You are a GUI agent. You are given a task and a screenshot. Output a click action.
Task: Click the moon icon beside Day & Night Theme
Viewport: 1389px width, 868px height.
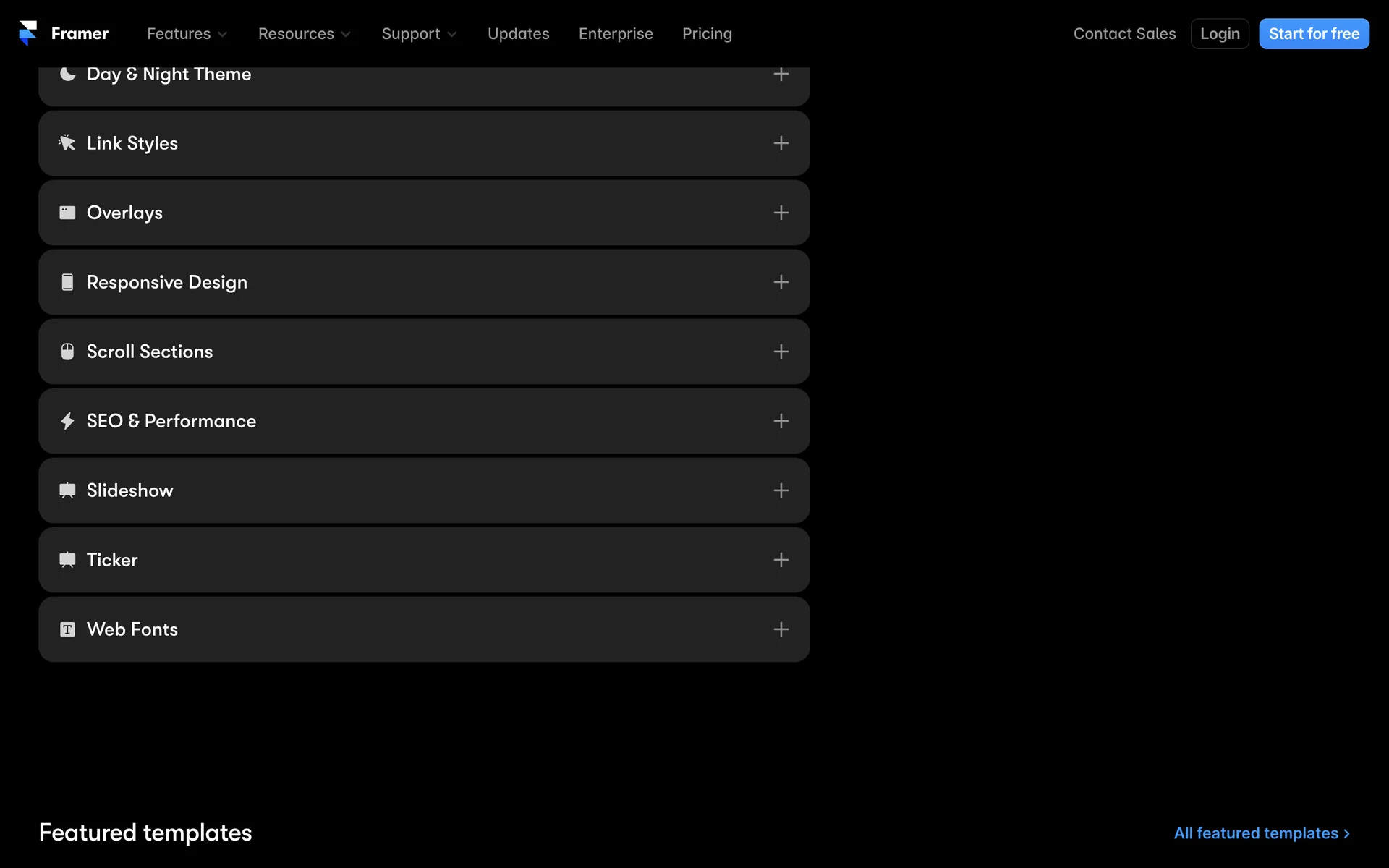pyautogui.click(x=67, y=74)
